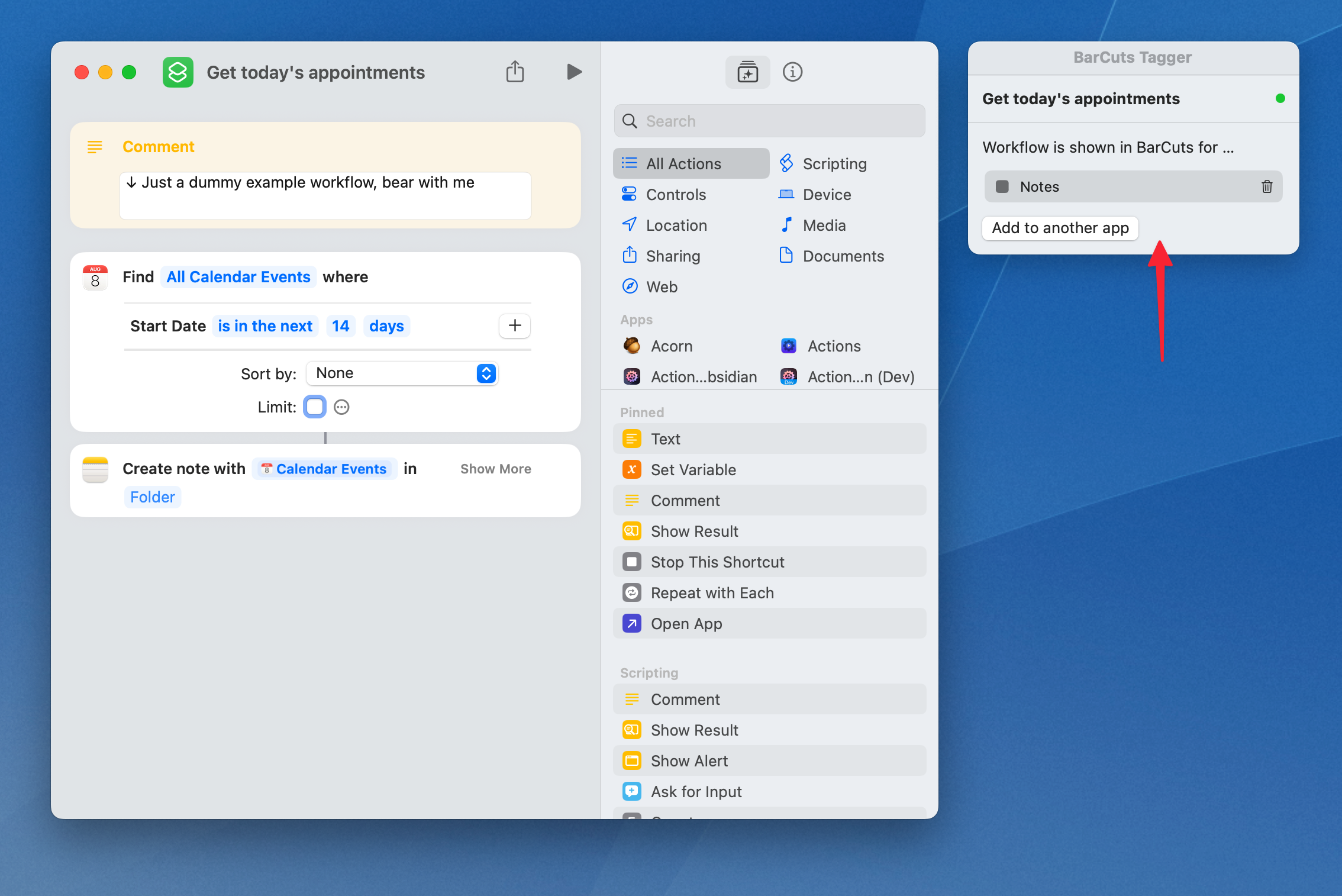Open Actions app actions in the sidebar
The width and height of the screenshot is (1342, 896).
coord(834,346)
